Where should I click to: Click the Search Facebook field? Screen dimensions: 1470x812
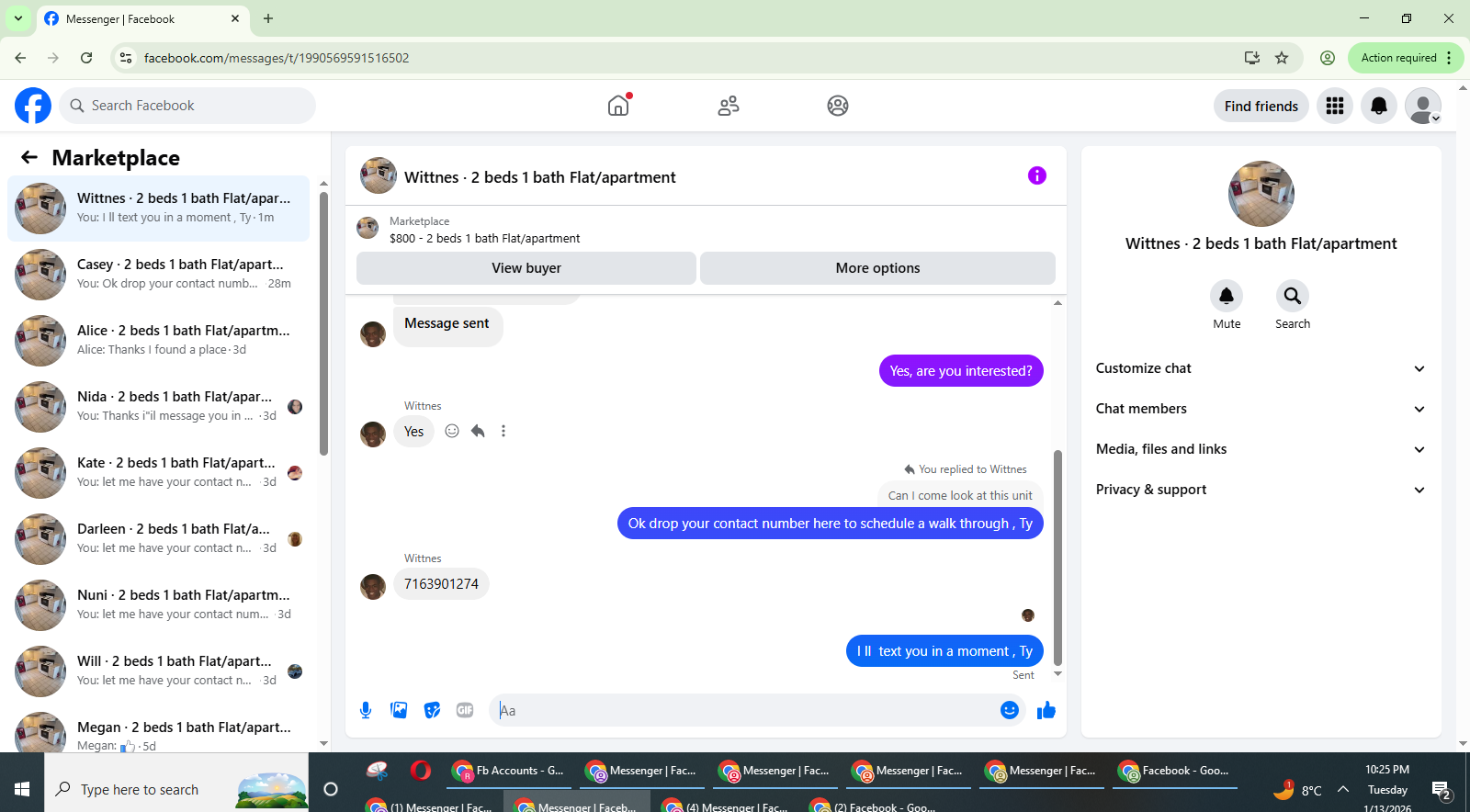coord(187,106)
